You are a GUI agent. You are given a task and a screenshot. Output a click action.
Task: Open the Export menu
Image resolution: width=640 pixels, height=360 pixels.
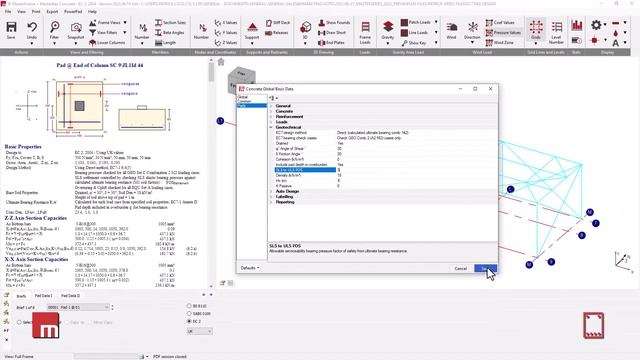point(52,11)
